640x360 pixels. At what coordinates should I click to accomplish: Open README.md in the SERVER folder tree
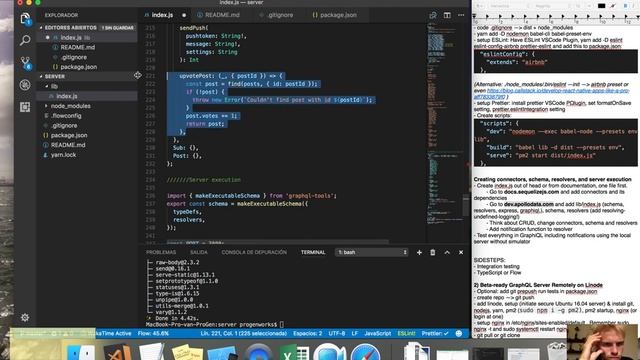coord(88,145)
